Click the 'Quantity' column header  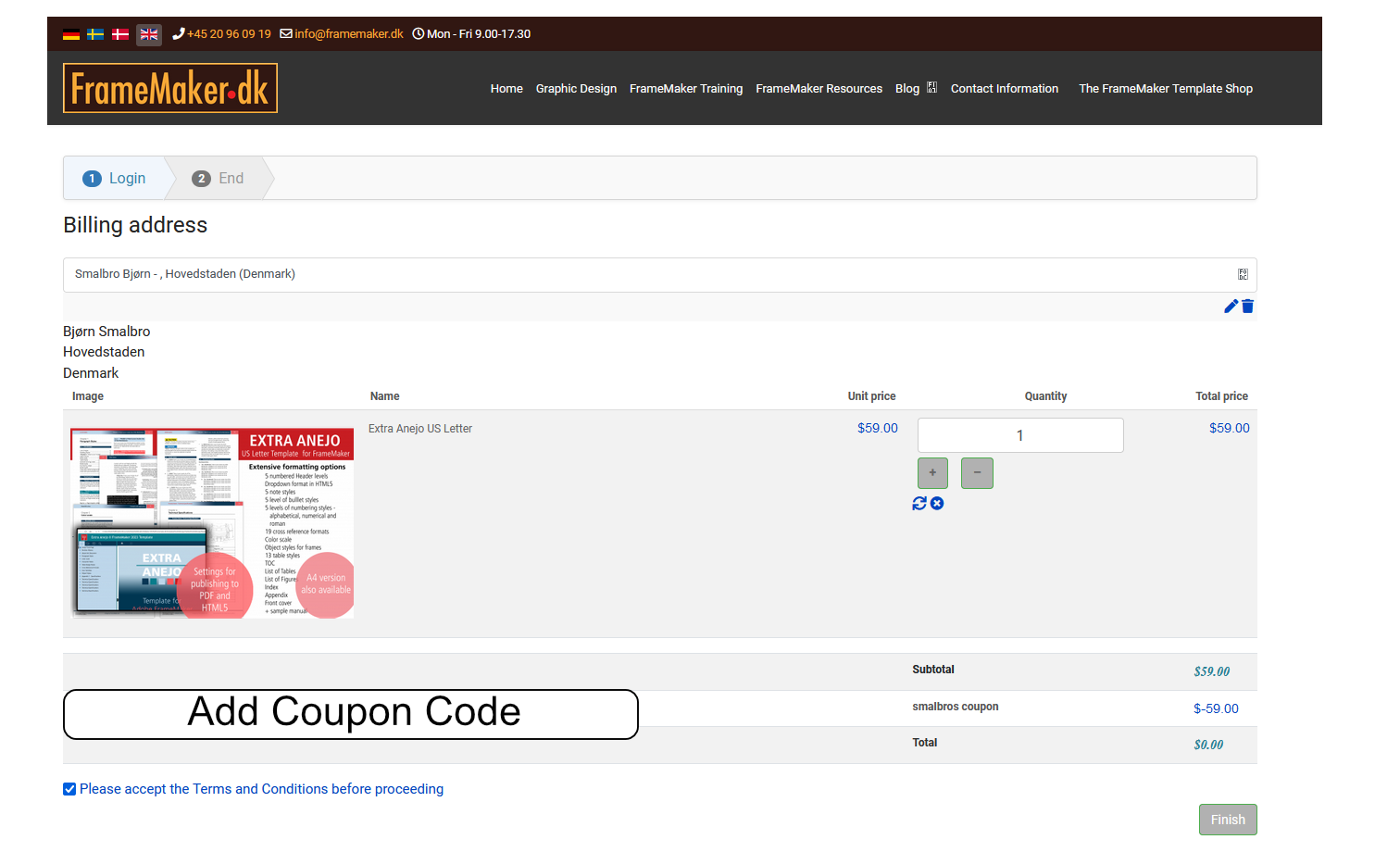pos(1045,396)
